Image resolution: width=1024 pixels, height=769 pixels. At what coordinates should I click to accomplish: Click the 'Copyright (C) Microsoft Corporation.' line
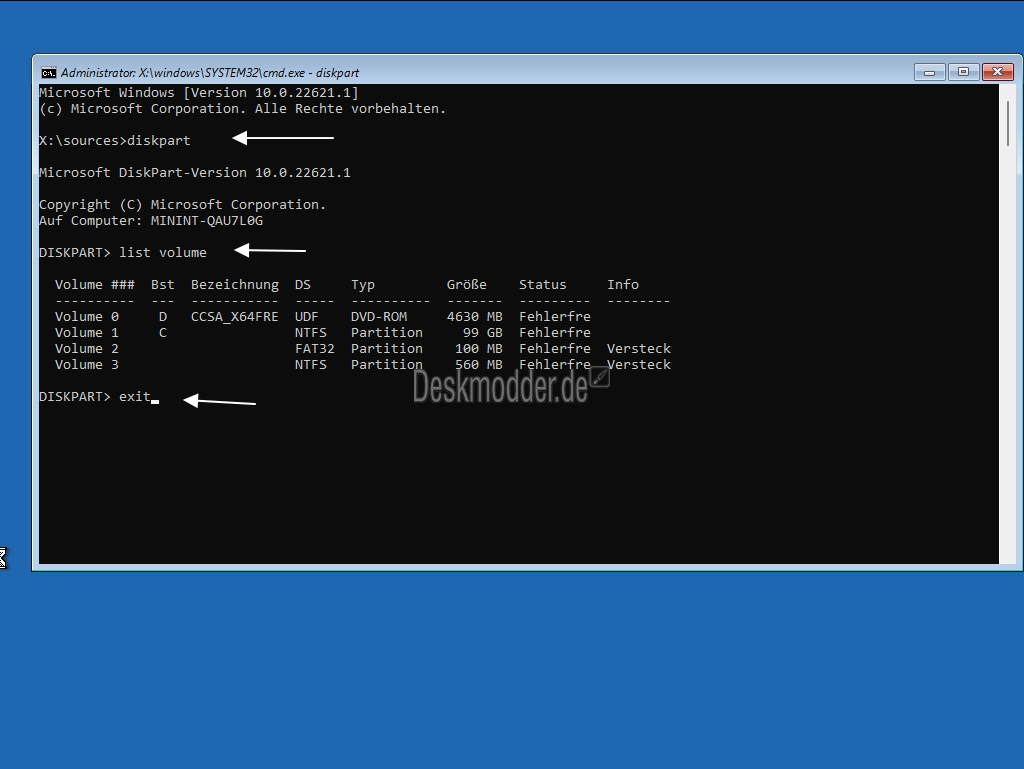[182, 205]
